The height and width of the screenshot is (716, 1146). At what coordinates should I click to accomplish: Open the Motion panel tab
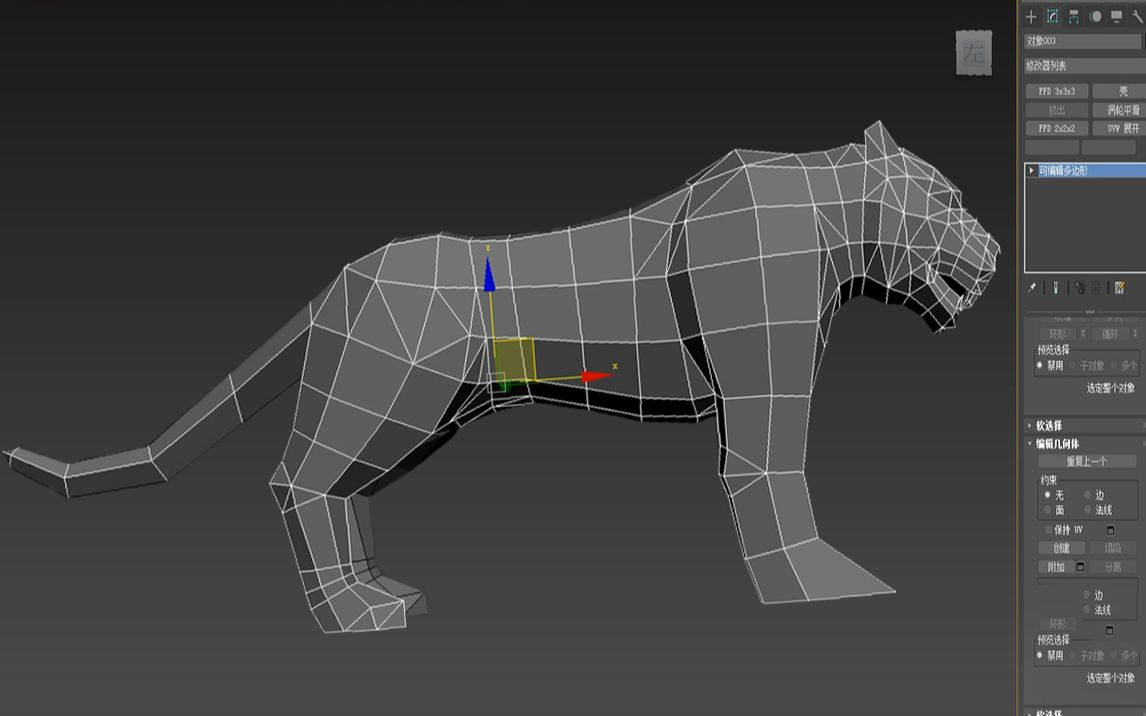[1095, 16]
